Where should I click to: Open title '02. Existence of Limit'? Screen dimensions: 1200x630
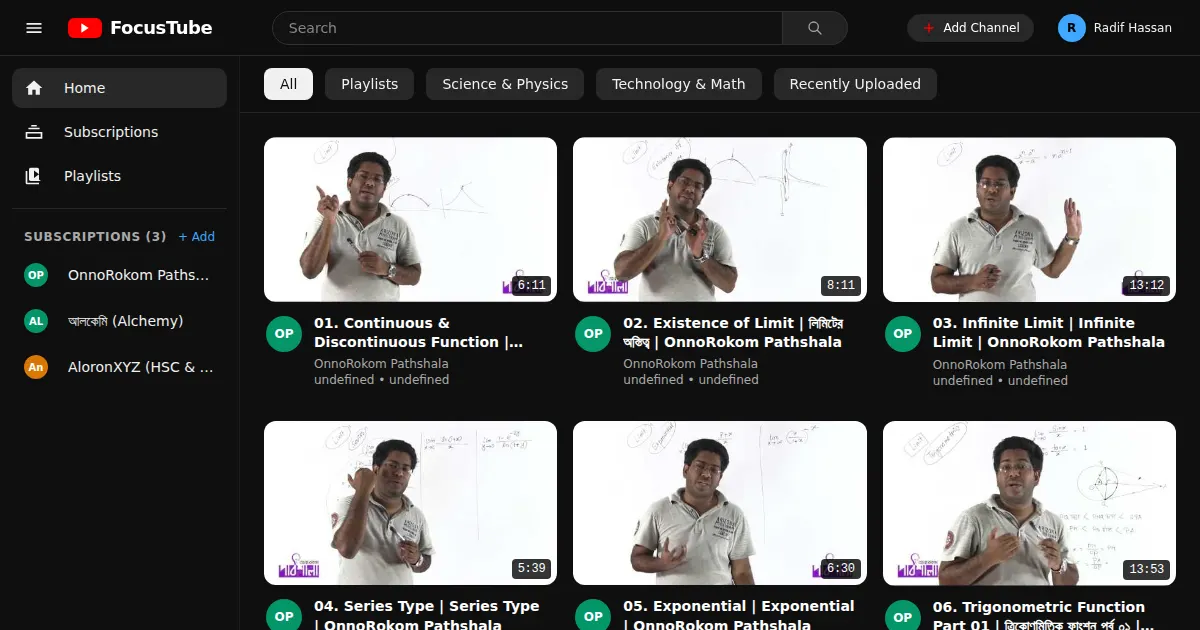pos(733,333)
